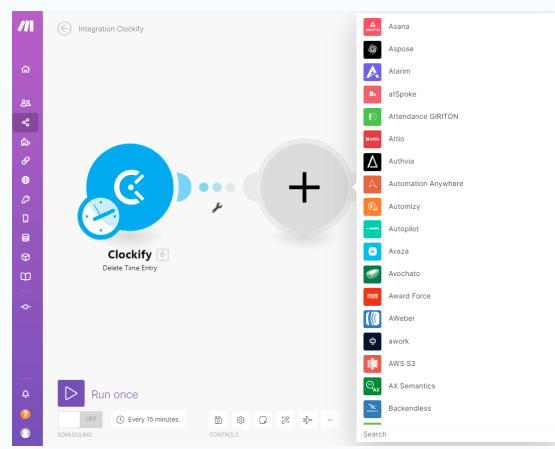Click the auto-align magic wand icon

pos(285,420)
